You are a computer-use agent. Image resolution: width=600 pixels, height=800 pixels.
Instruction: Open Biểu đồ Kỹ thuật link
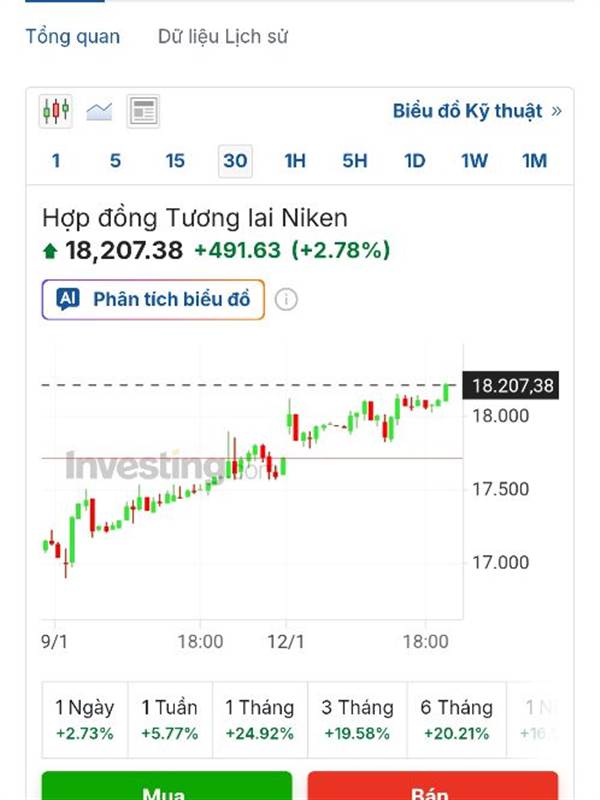(477, 111)
